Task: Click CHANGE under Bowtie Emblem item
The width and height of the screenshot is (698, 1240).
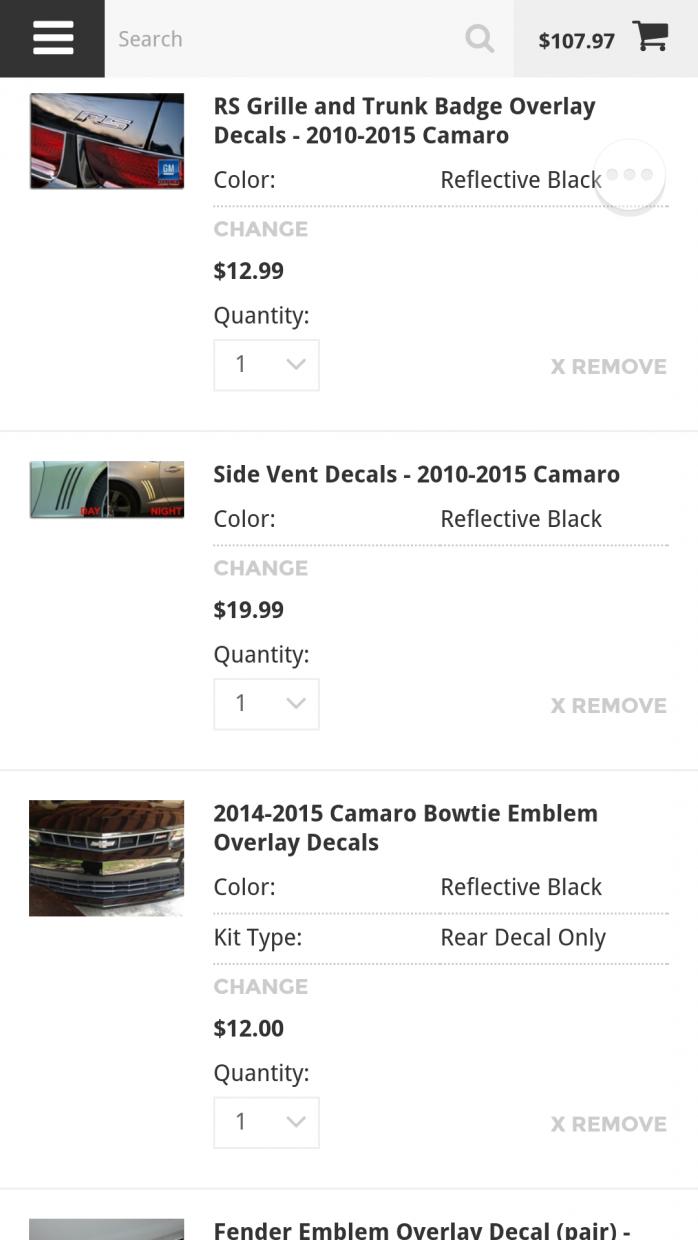Action: [260, 986]
